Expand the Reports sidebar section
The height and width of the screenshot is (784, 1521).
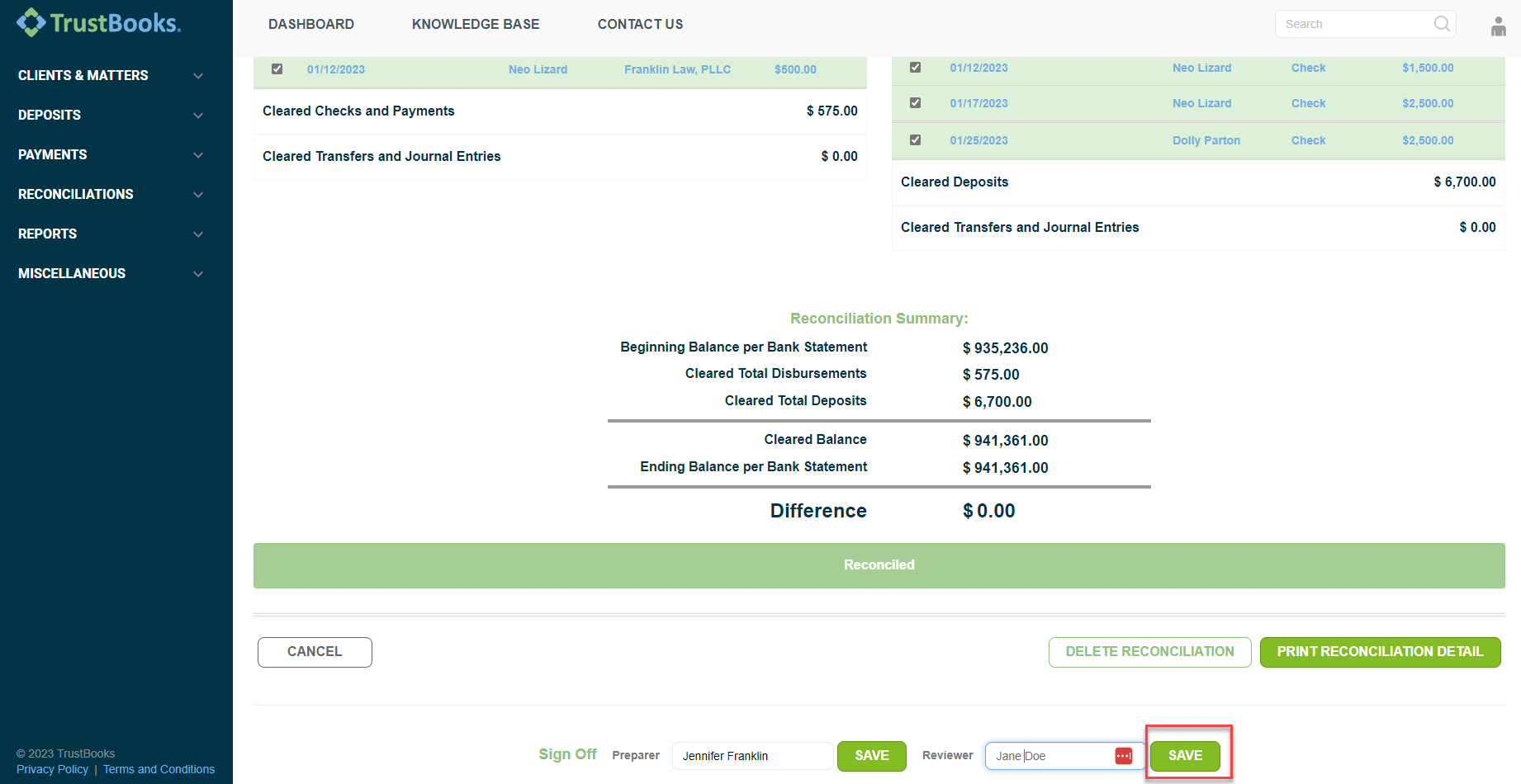pyautogui.click(x=111, y=234)
